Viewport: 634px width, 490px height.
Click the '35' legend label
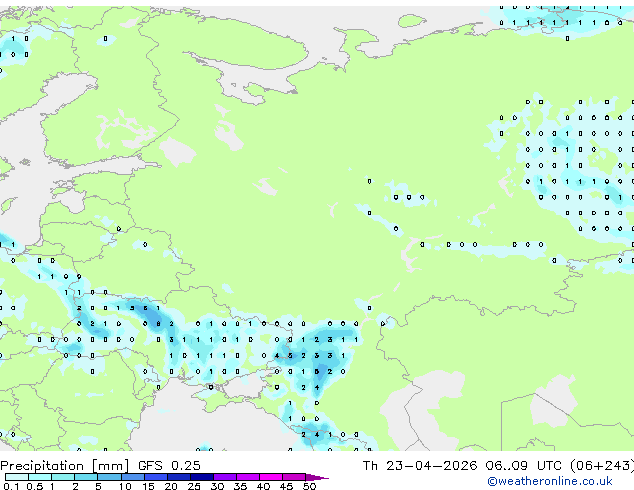coord(240,486)
